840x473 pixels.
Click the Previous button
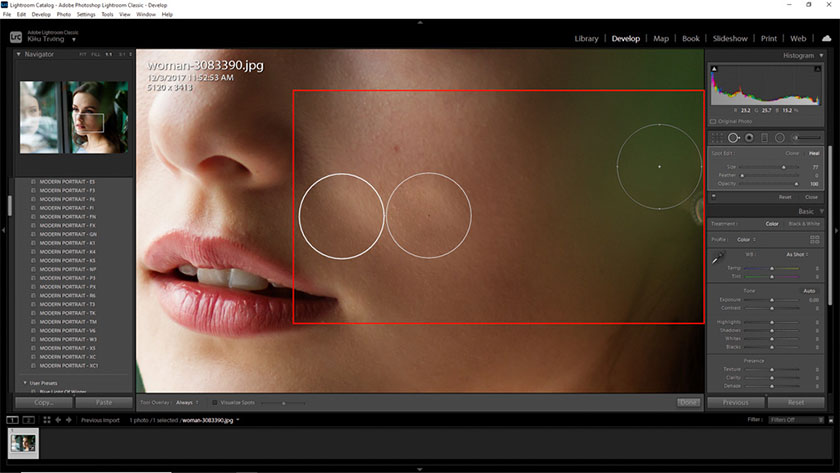point(736,402)
